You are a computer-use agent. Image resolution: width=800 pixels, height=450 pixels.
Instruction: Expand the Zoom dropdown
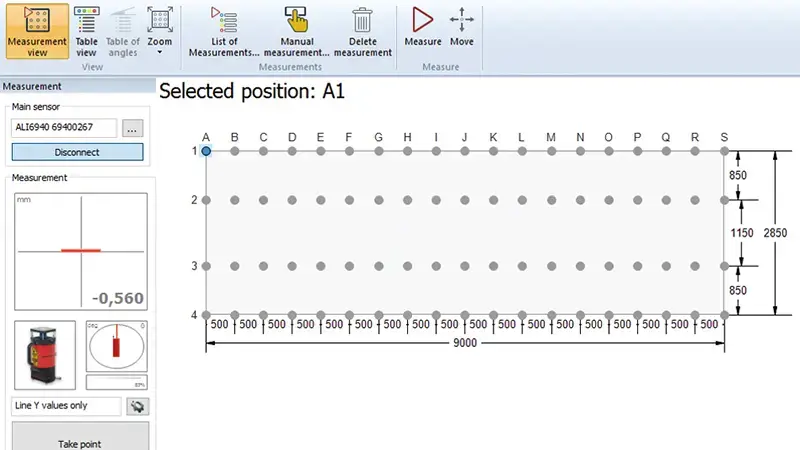(159, 31)
